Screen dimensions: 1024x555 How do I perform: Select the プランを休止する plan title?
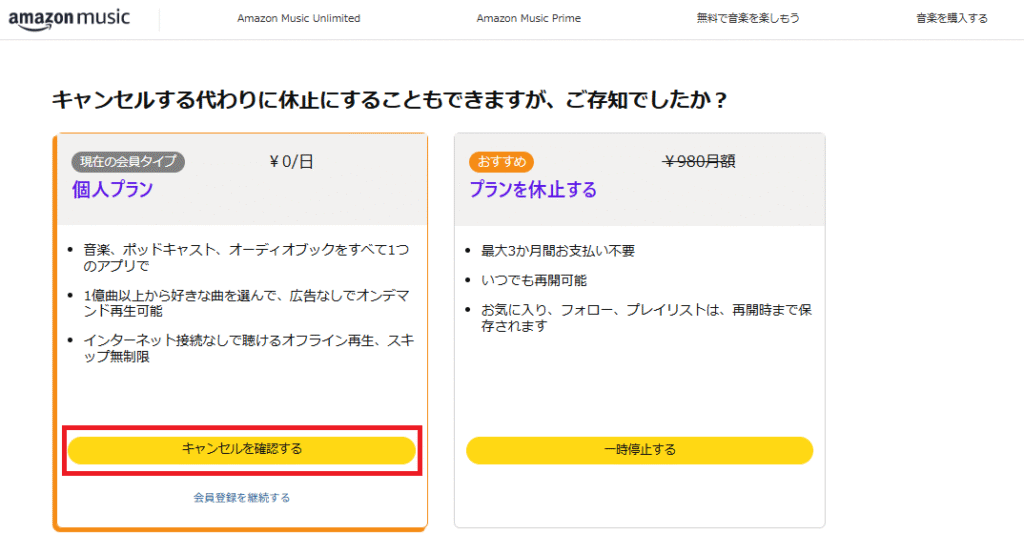tap(533, 189)
